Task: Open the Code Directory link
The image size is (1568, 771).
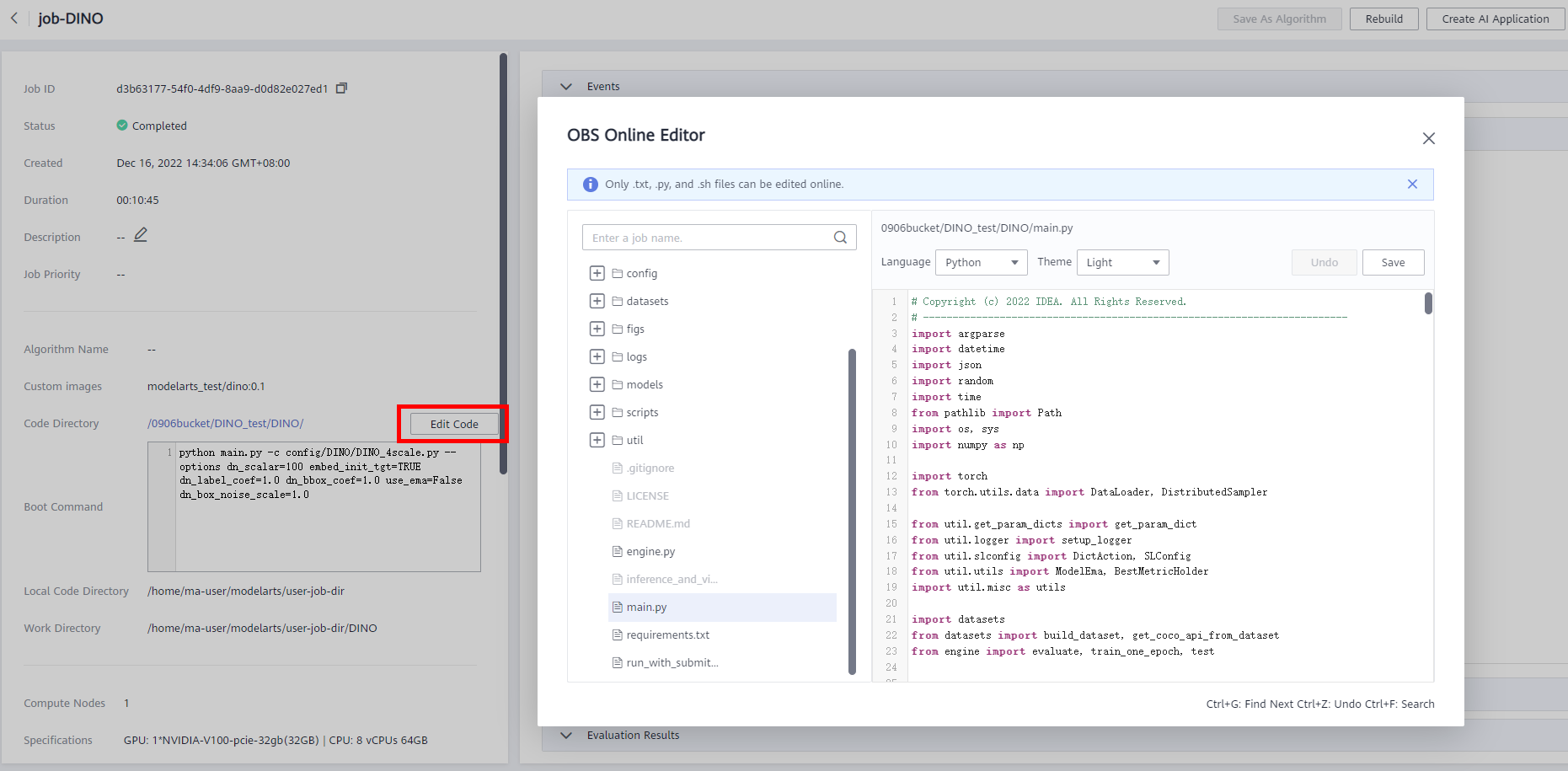Action: tap(225, 423)
